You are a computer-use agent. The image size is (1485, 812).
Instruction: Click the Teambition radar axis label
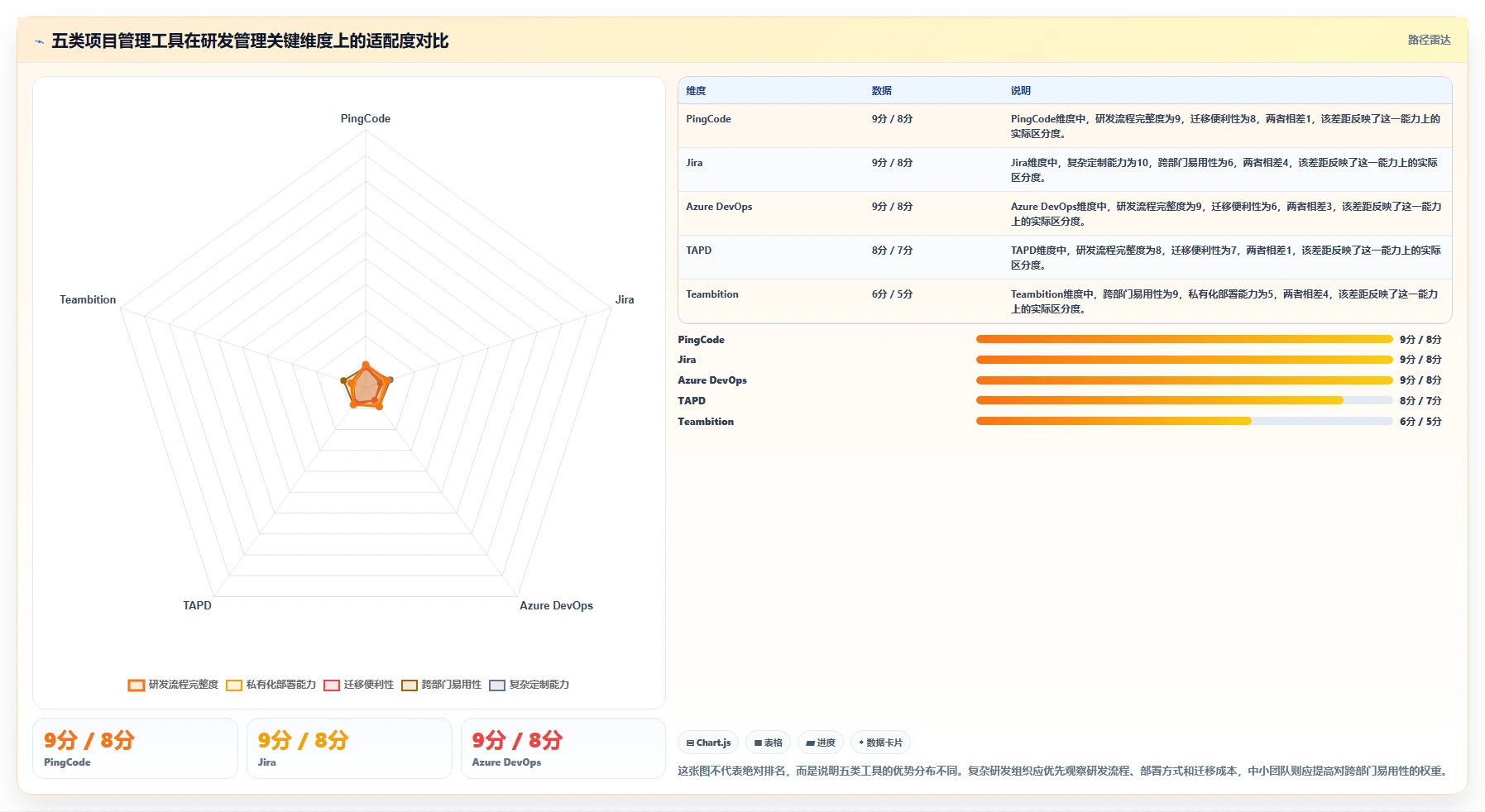88,299
